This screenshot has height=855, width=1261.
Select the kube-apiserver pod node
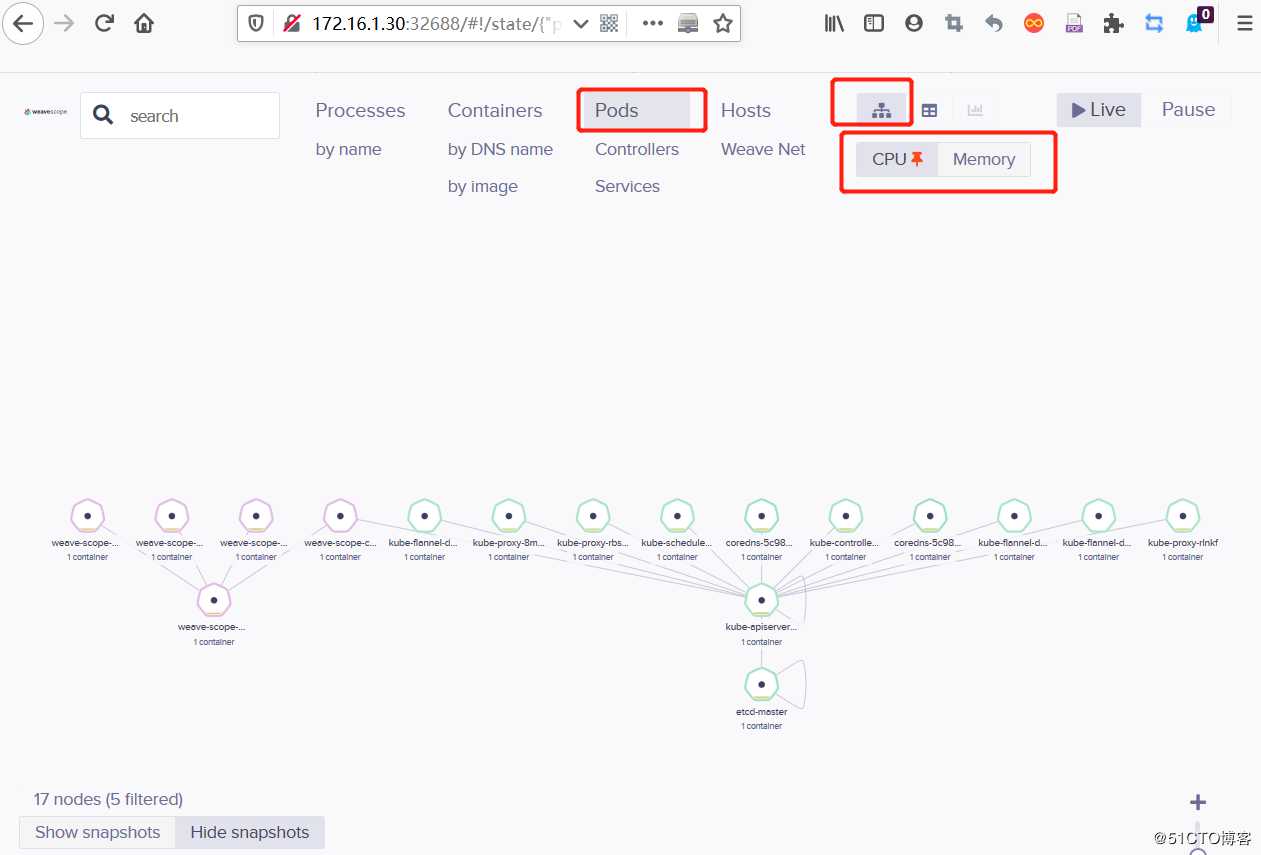(x=761, y=600)
